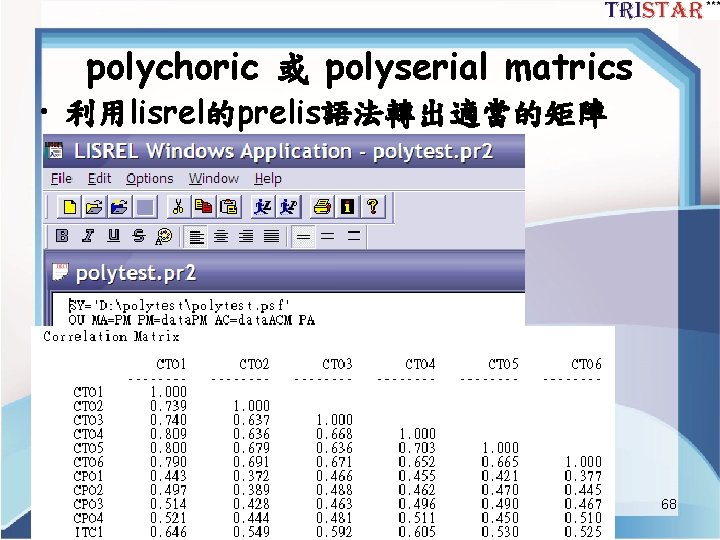This screenshot has width=720, height=540.
Task: Open the Window menu
Action: [214, 178]
